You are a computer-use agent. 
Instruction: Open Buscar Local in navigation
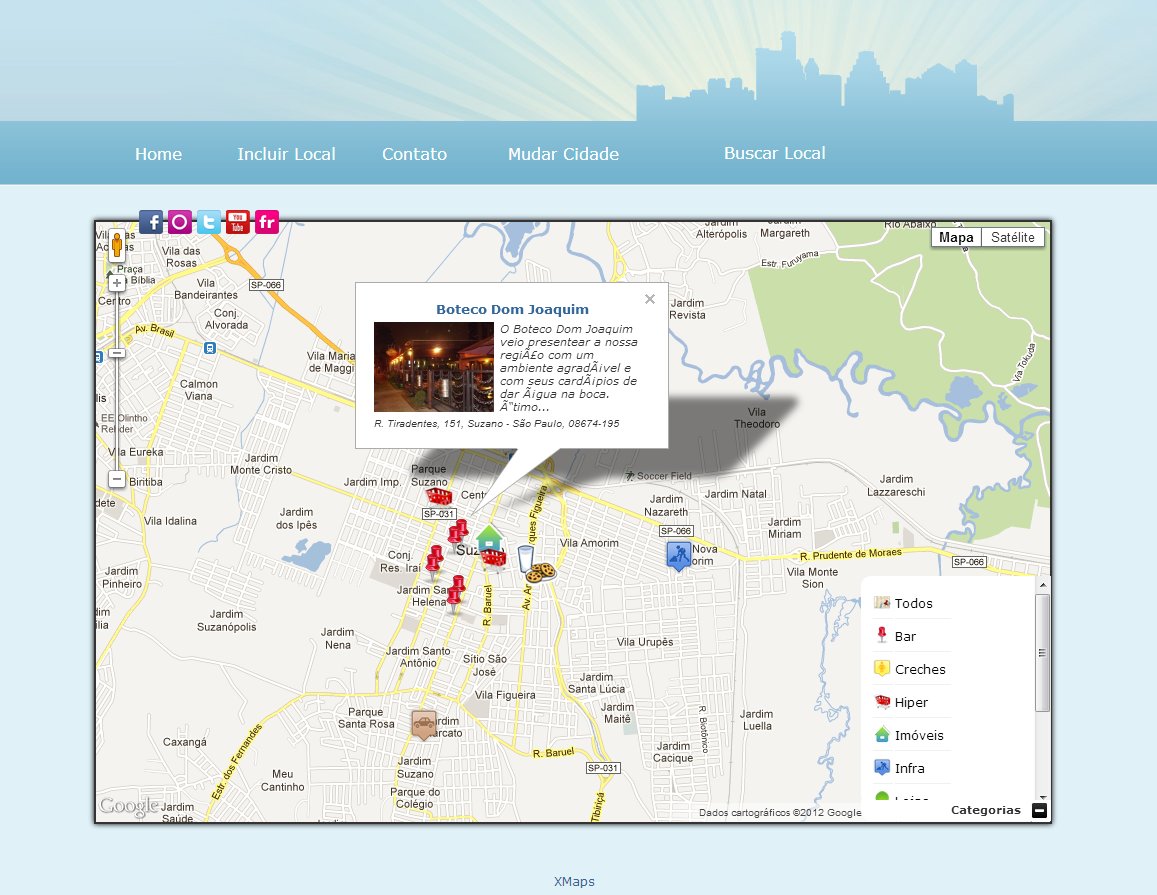[775, 153]
